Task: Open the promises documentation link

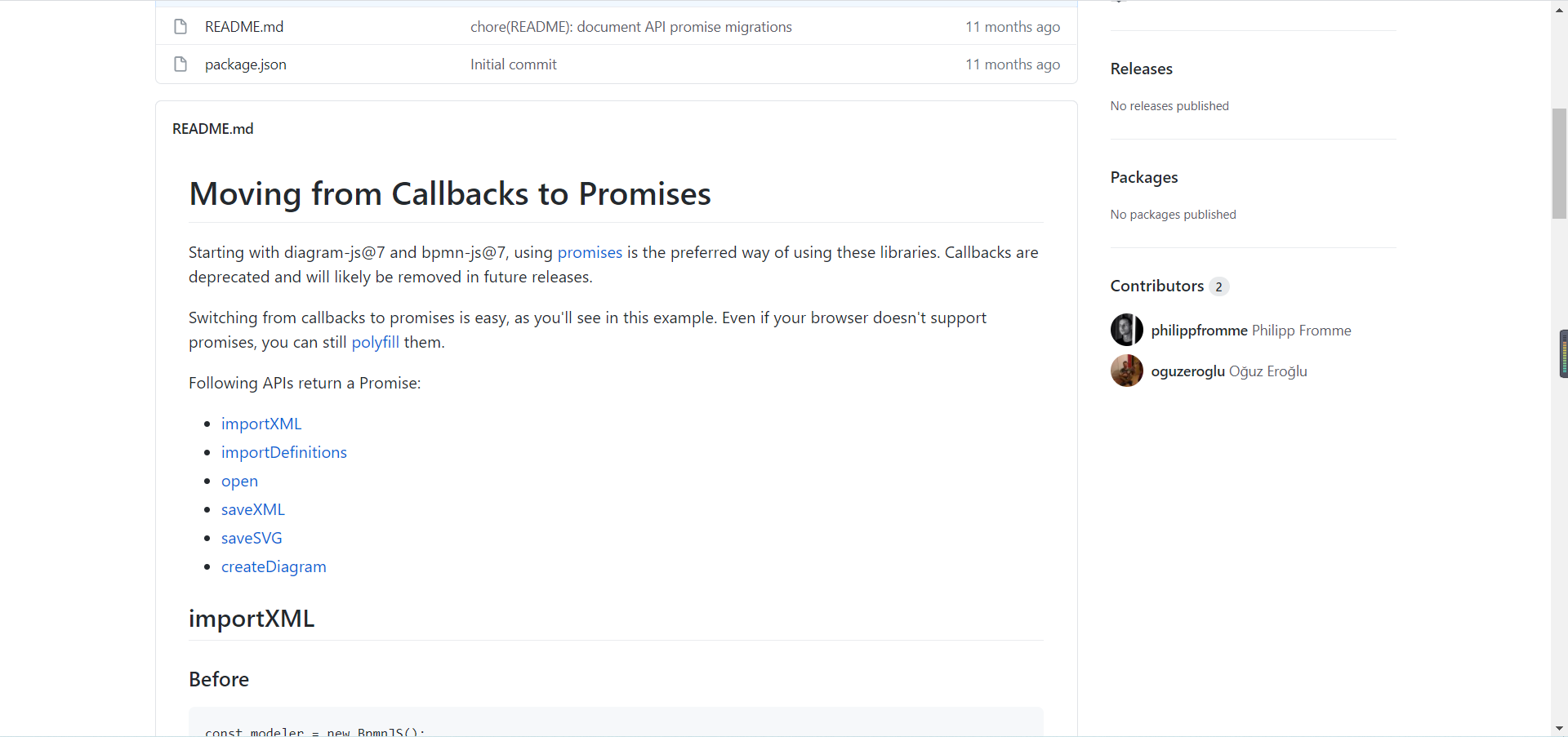Action: 590,252
